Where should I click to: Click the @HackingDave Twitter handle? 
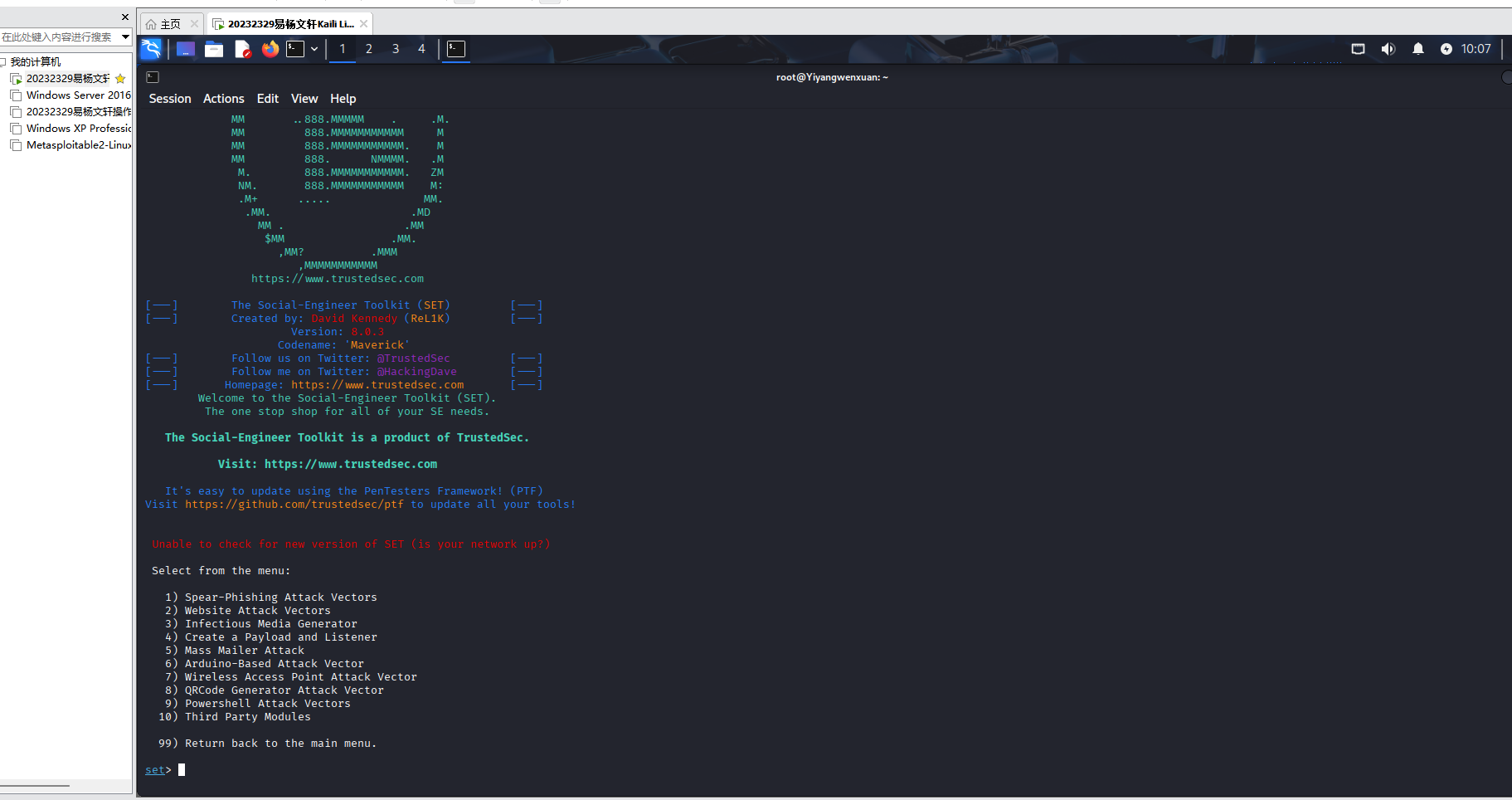(x=417, y=372)
